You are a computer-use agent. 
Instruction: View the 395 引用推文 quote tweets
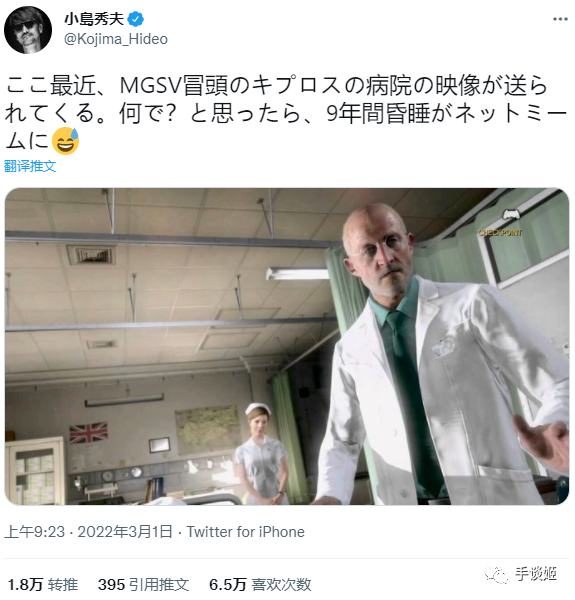[143, 585]
